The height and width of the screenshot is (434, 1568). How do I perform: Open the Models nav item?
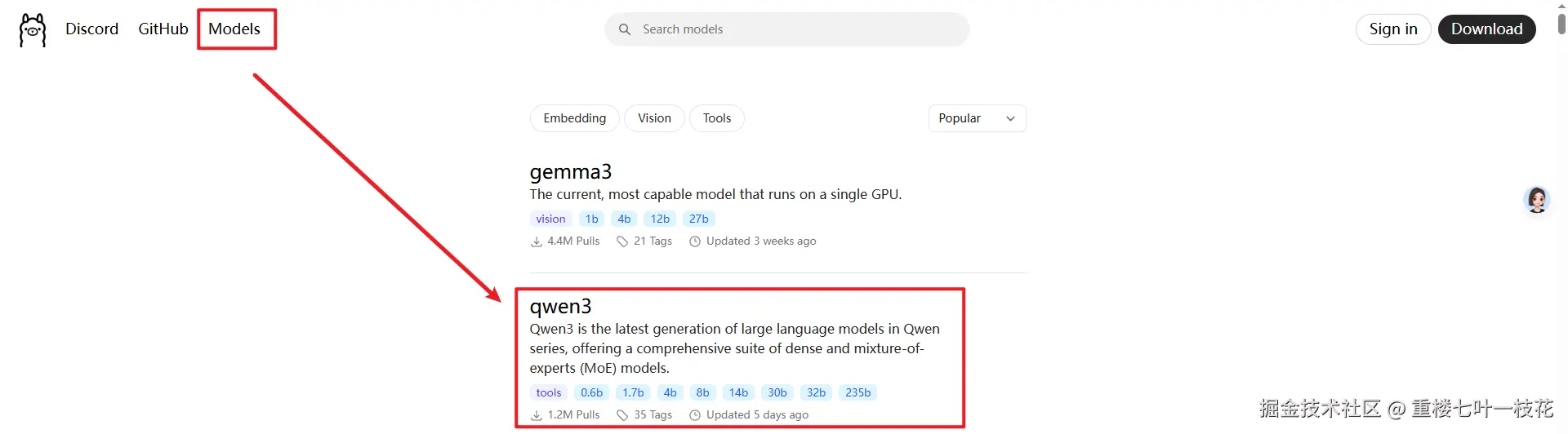point(234,29)
